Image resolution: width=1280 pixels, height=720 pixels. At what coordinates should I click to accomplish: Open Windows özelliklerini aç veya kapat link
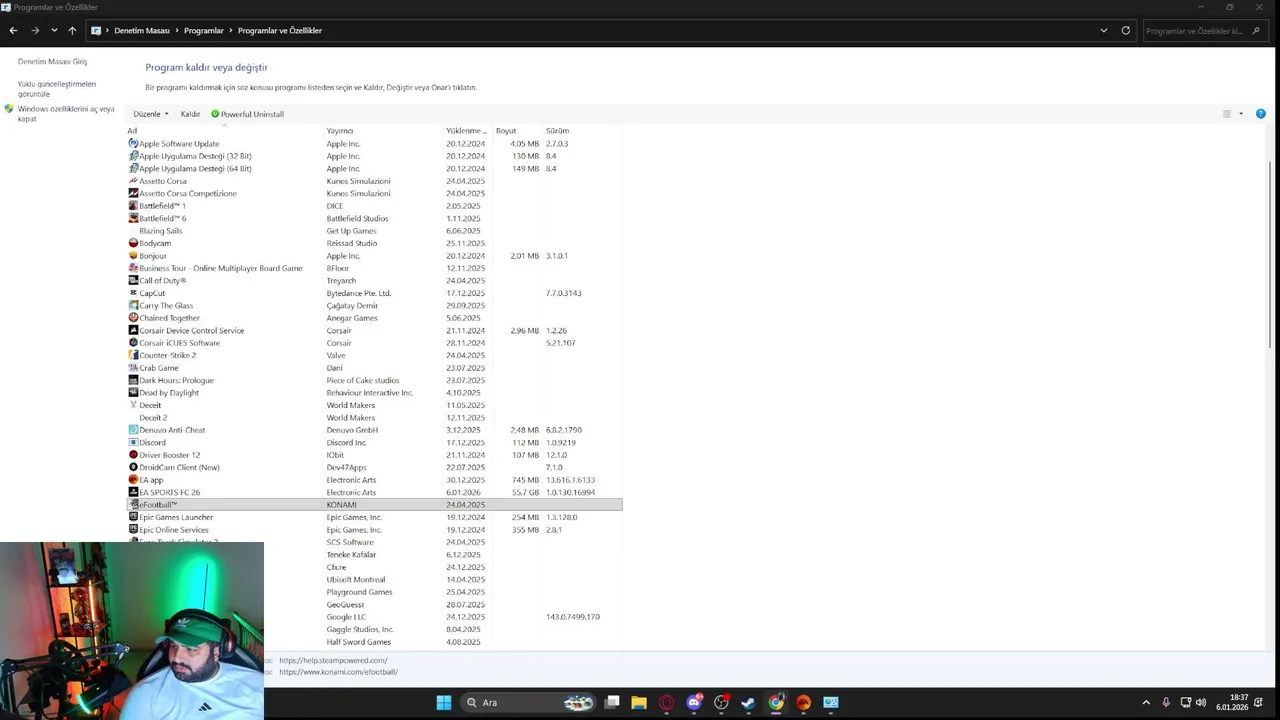click(x=66, y=114)
